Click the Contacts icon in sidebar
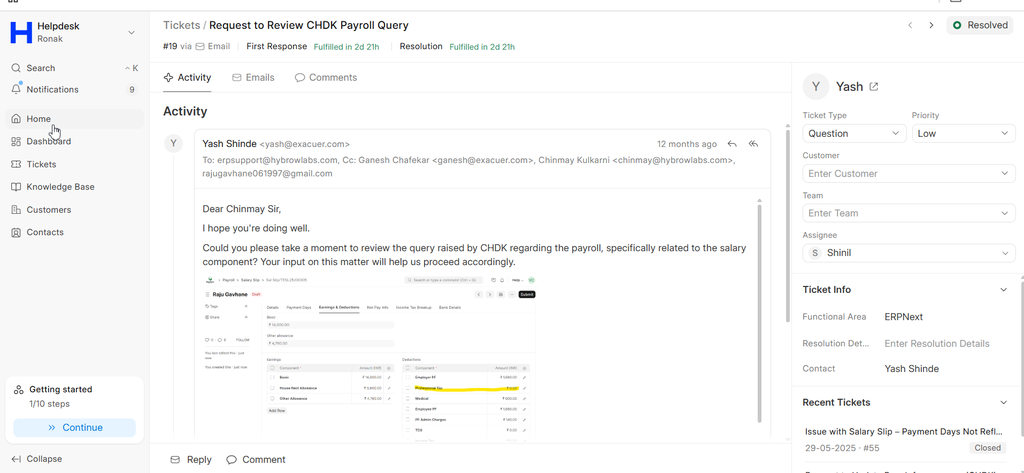 click(16, 232)
